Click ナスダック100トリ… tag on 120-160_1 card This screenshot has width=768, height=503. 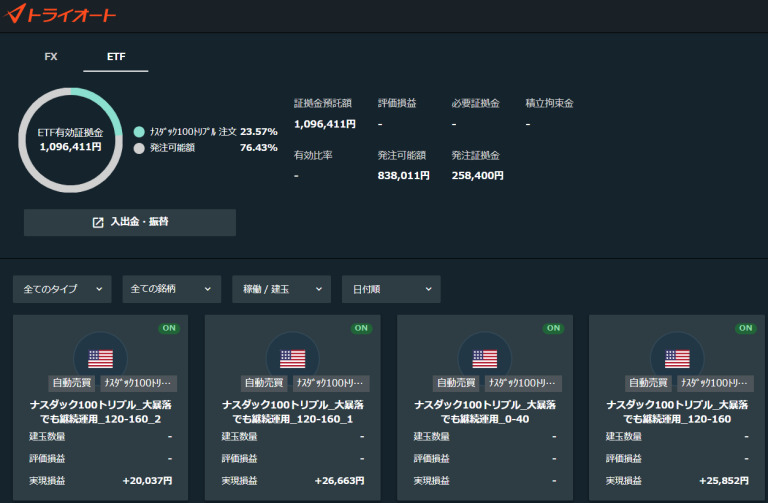(331, 383)
